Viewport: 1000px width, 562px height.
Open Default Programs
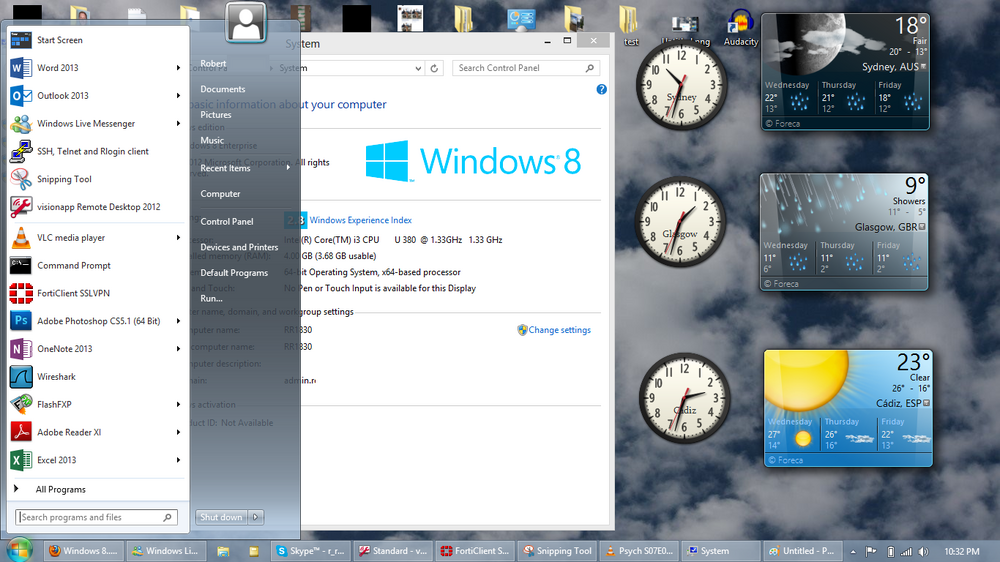[x=234, y=272]
